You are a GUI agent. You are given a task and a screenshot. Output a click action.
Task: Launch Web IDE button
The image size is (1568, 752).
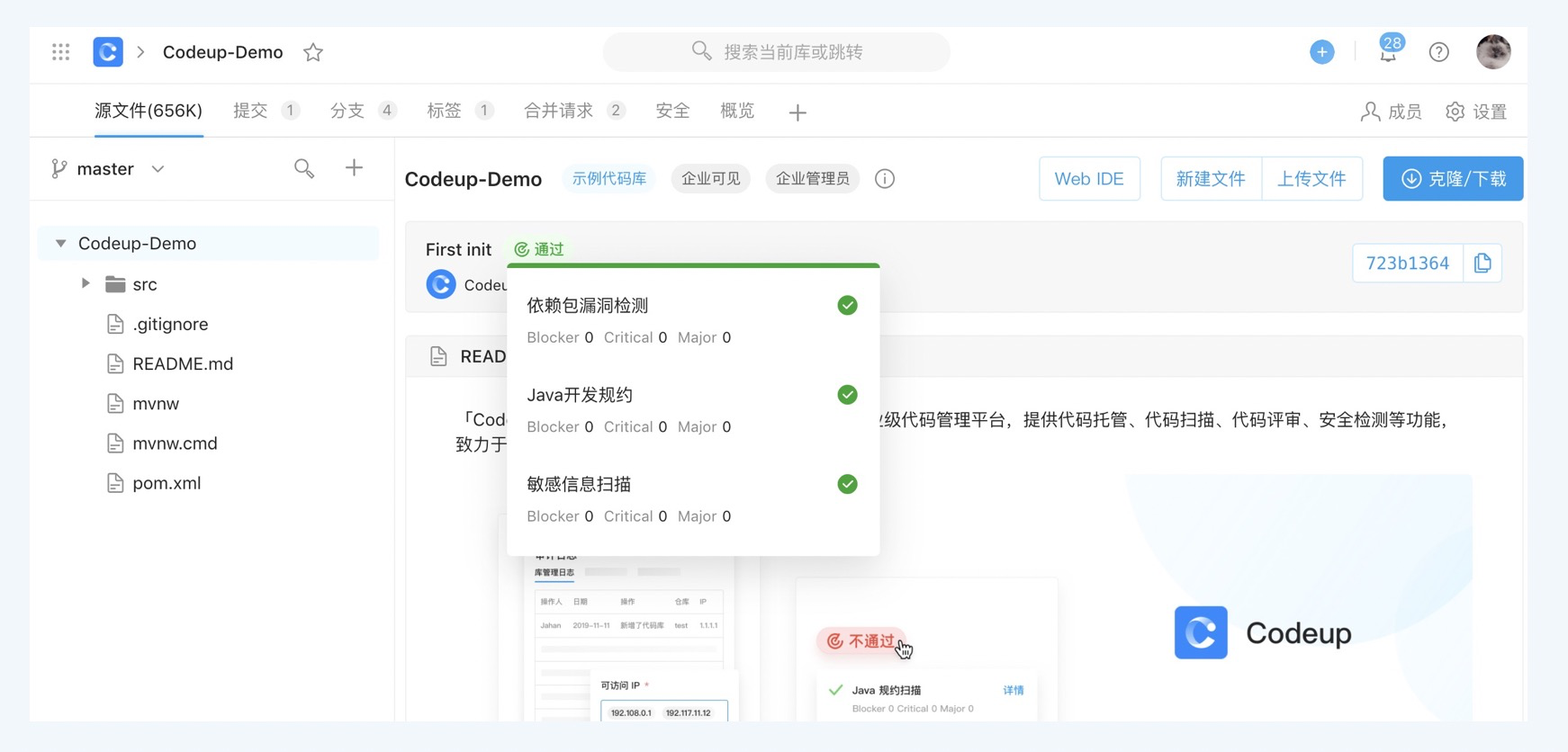coord(1089,178)
